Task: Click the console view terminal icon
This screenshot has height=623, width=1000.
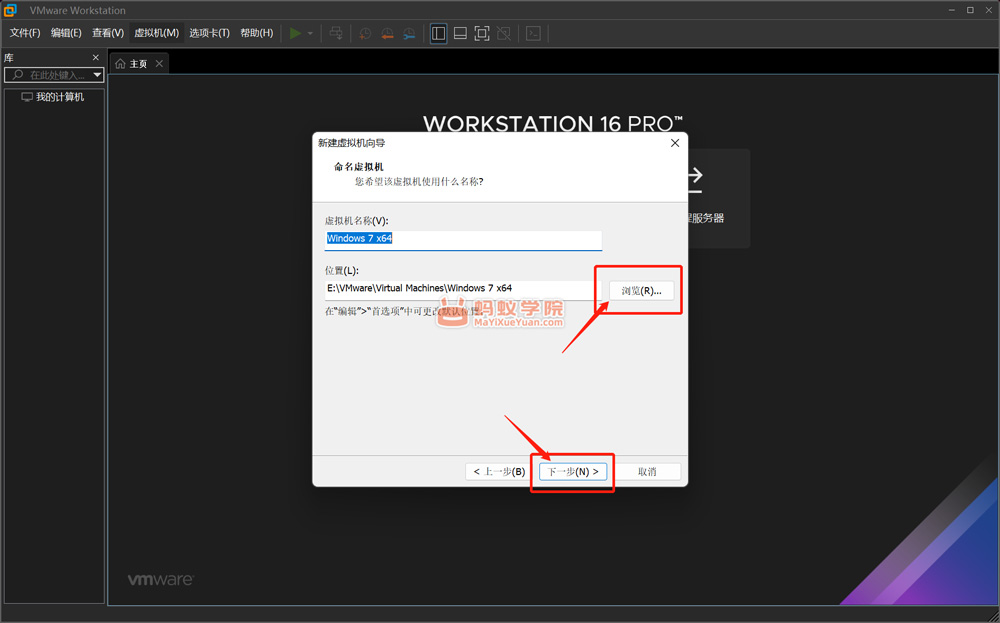Action: click(x=533, y=33)
